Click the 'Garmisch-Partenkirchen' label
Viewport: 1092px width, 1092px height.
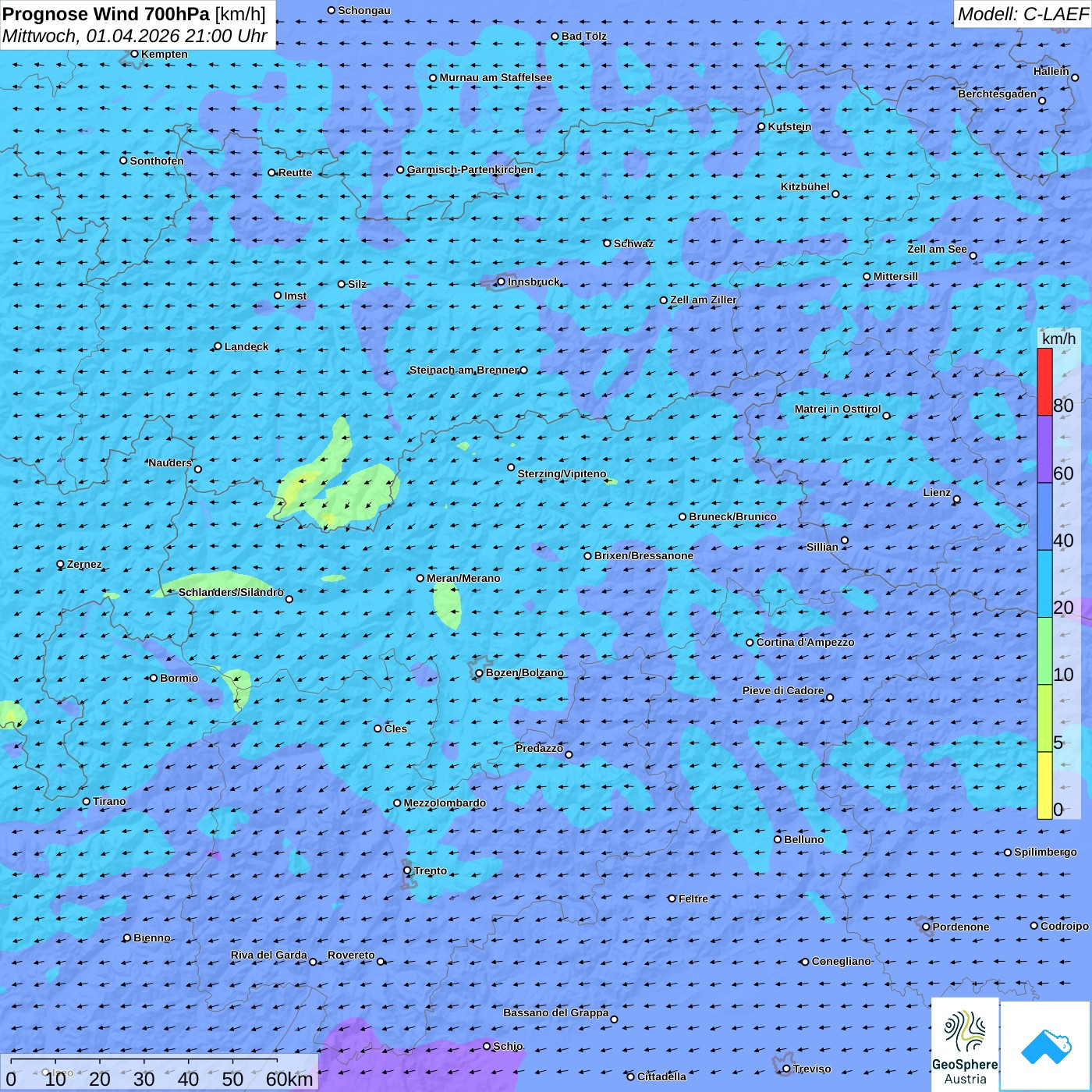[470, 169]
